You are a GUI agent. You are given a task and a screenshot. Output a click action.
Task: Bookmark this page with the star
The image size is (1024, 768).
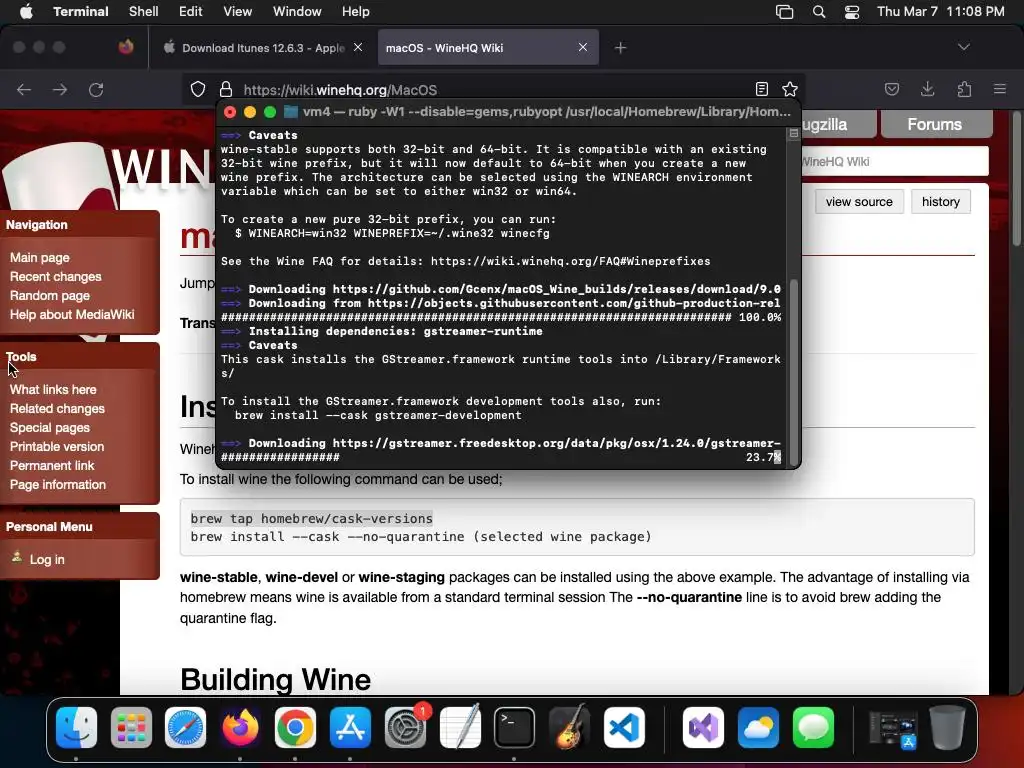click(790, 89)
